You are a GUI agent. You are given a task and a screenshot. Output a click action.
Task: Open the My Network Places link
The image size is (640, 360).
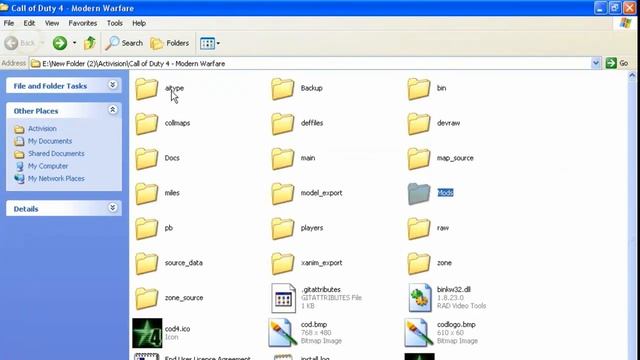(x=56, y=179)
